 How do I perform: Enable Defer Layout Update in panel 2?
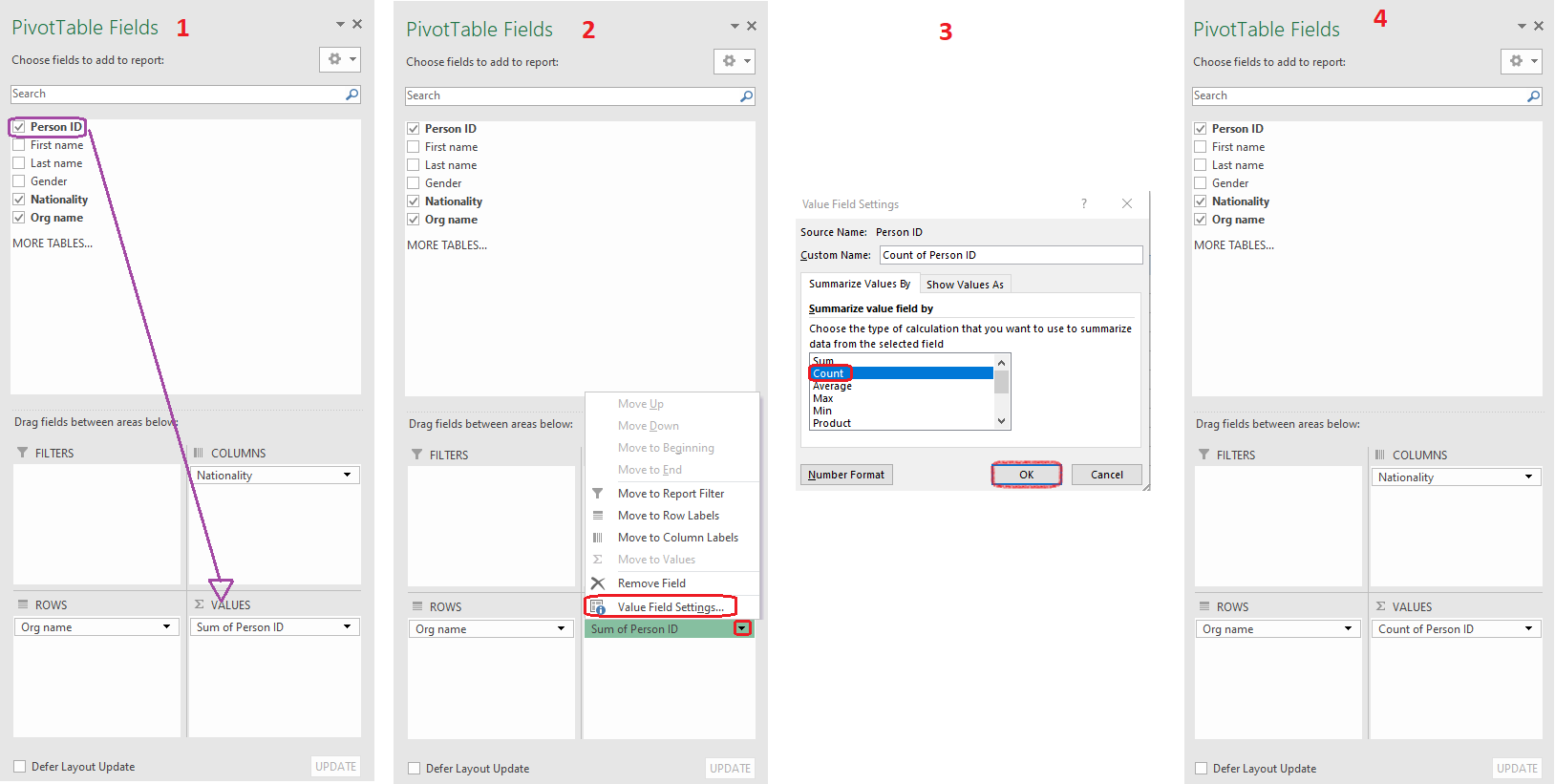tap(415, 769)
